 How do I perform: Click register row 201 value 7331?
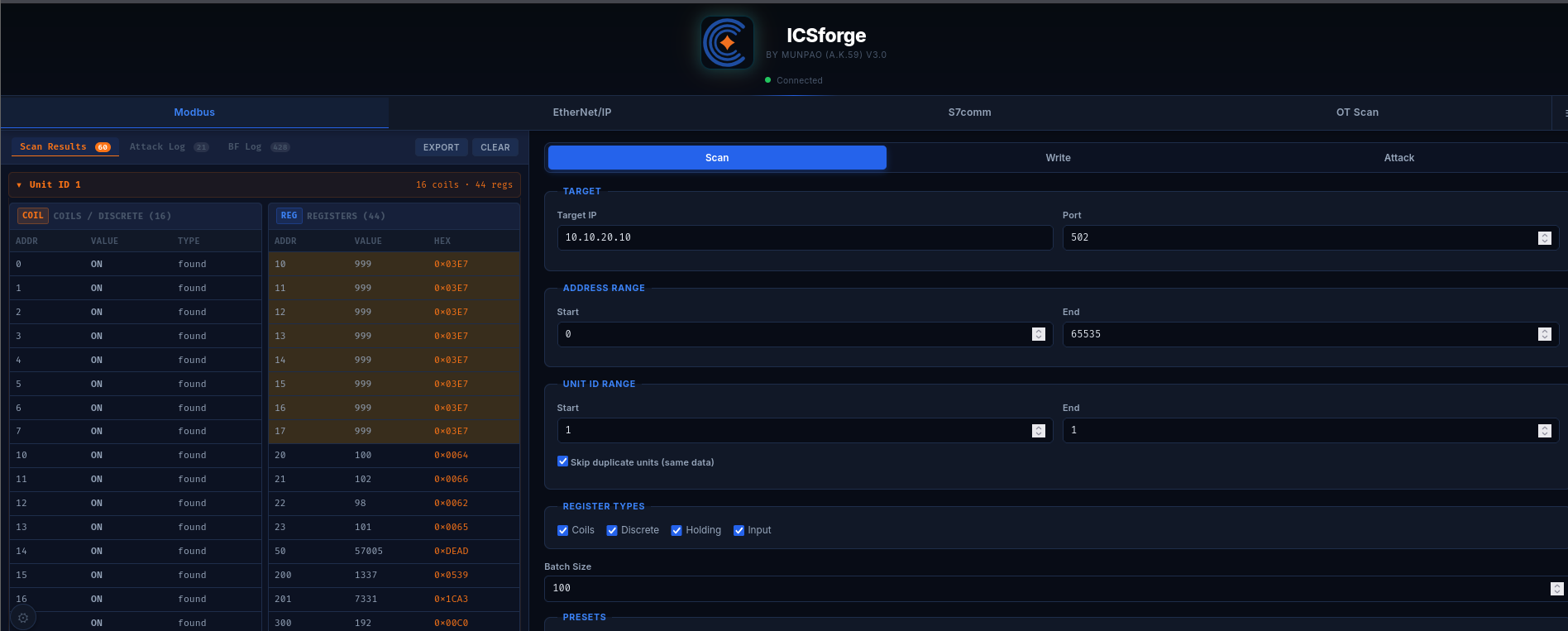366,599
